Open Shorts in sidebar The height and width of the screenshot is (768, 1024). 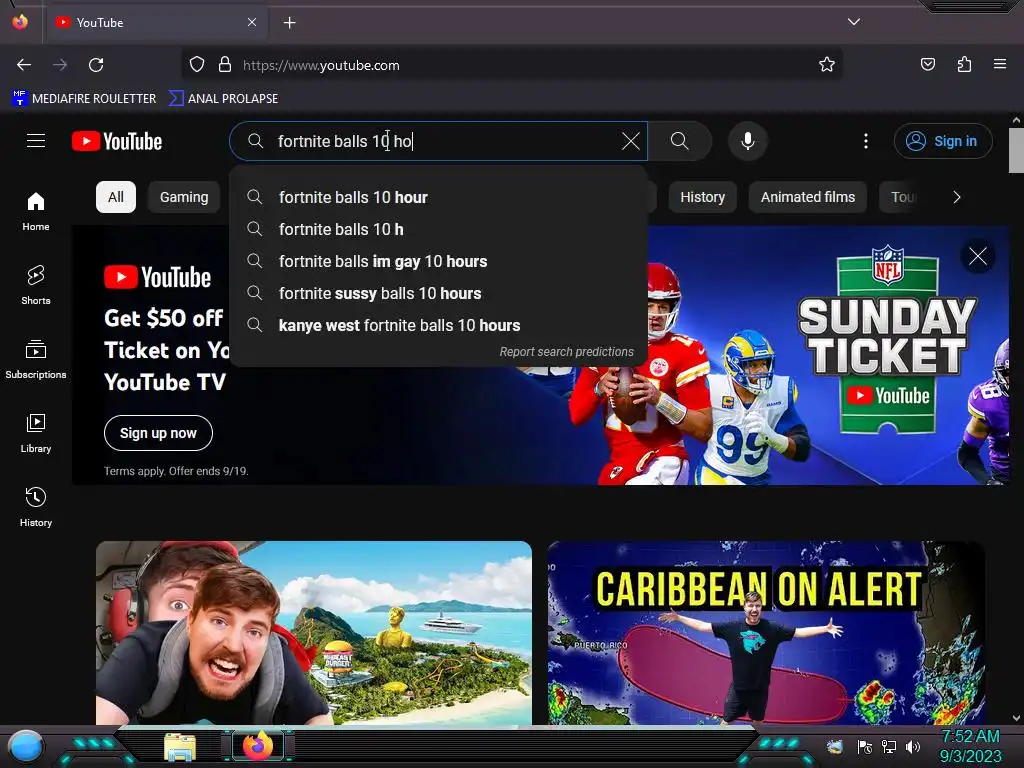pyautogui.click(x=36, y=285)
